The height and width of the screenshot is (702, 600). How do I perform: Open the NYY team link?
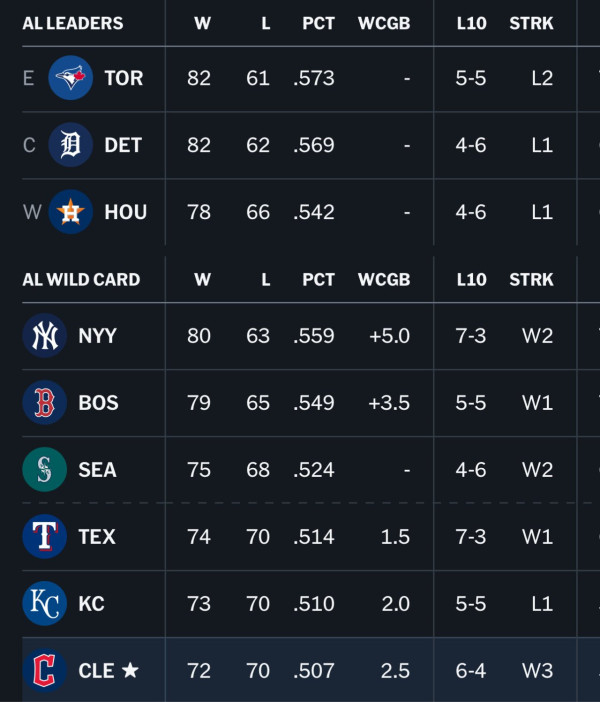click(x=98, y=336)
